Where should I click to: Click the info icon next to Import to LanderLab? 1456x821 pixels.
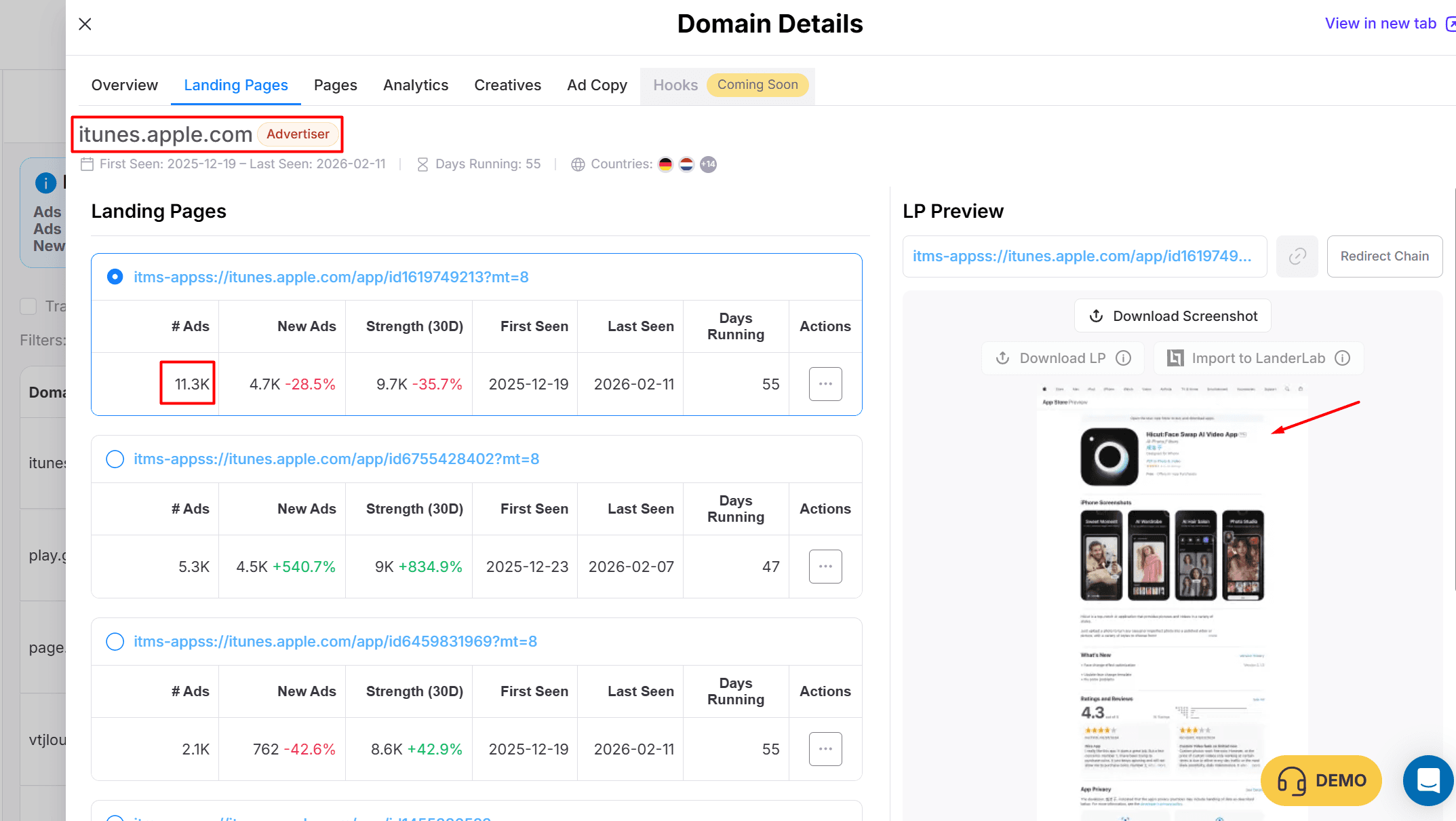click(x=1343, y=358)
